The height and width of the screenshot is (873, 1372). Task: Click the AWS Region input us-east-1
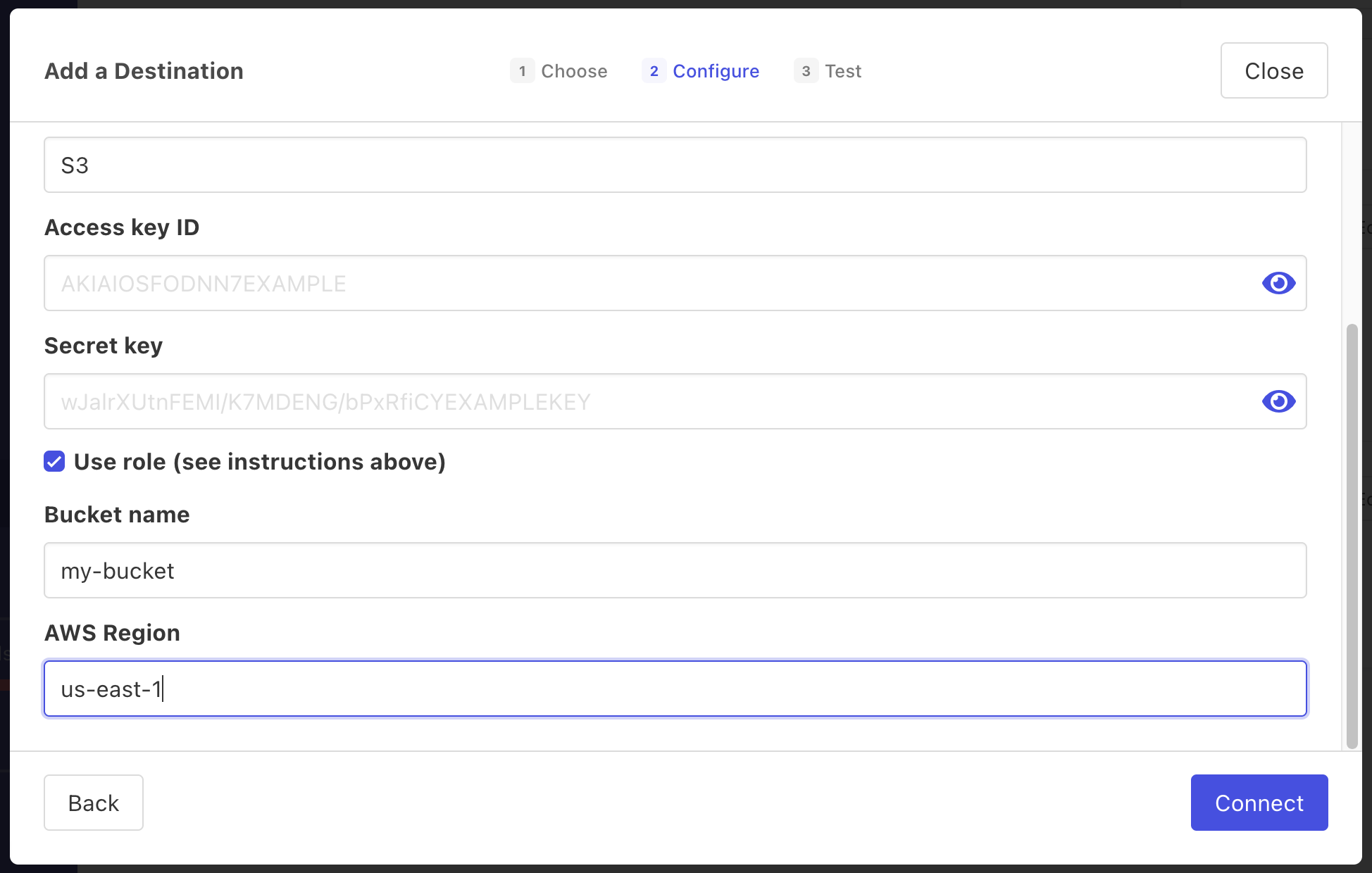pyautogui.click(x=675, y=689)
